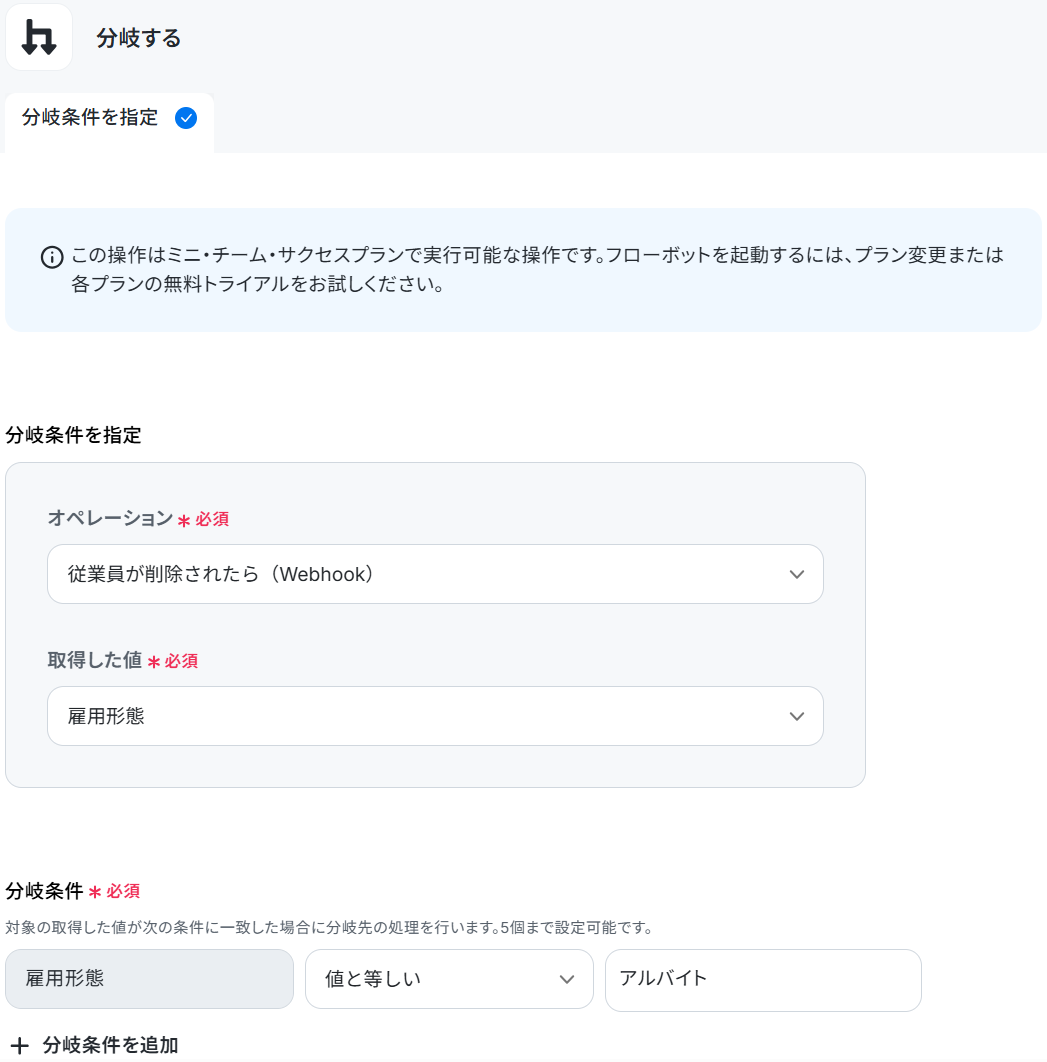Click the blue checkmark icon on the tab

tap(186, 118)
